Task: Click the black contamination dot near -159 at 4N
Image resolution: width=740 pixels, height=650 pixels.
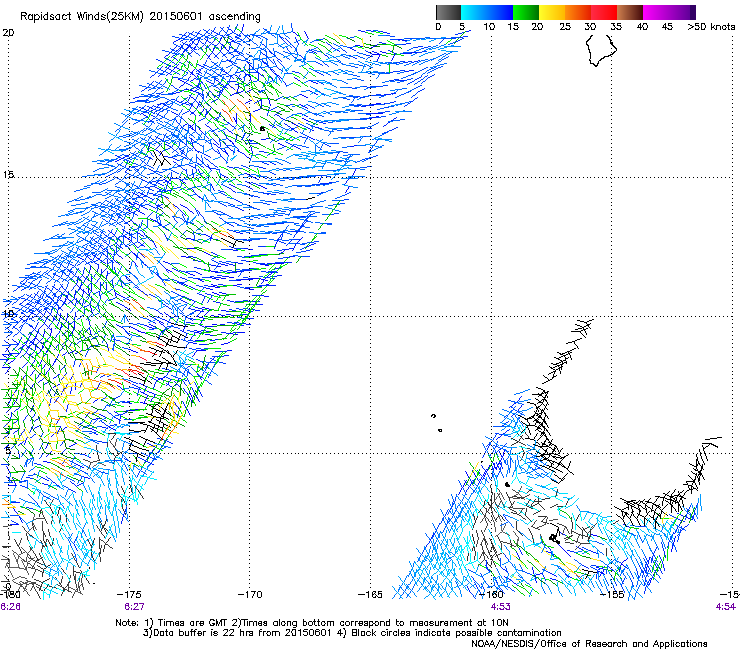Action: click(507, 484)
